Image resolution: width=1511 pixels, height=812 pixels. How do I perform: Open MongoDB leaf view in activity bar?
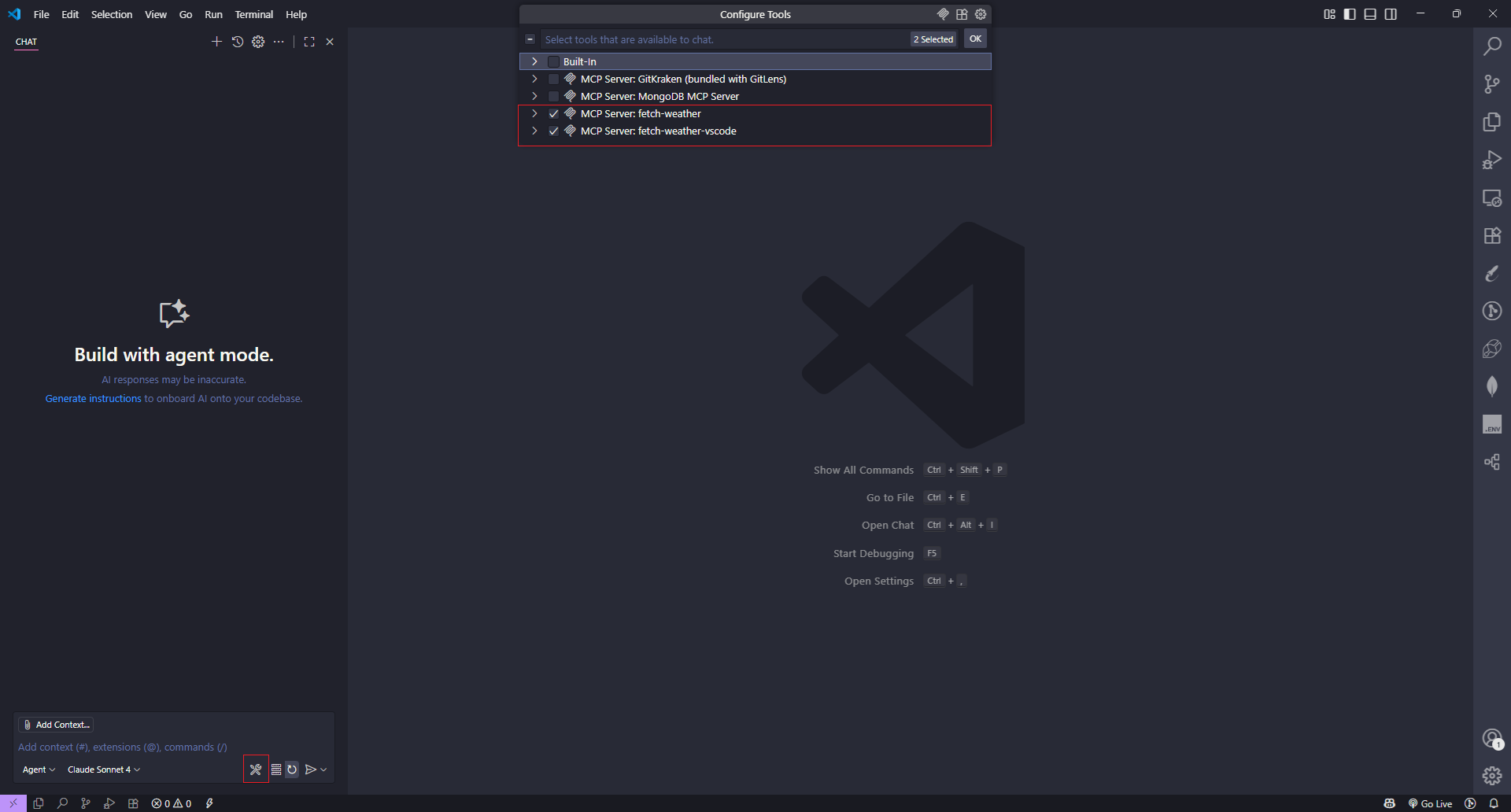point(1492,386)
